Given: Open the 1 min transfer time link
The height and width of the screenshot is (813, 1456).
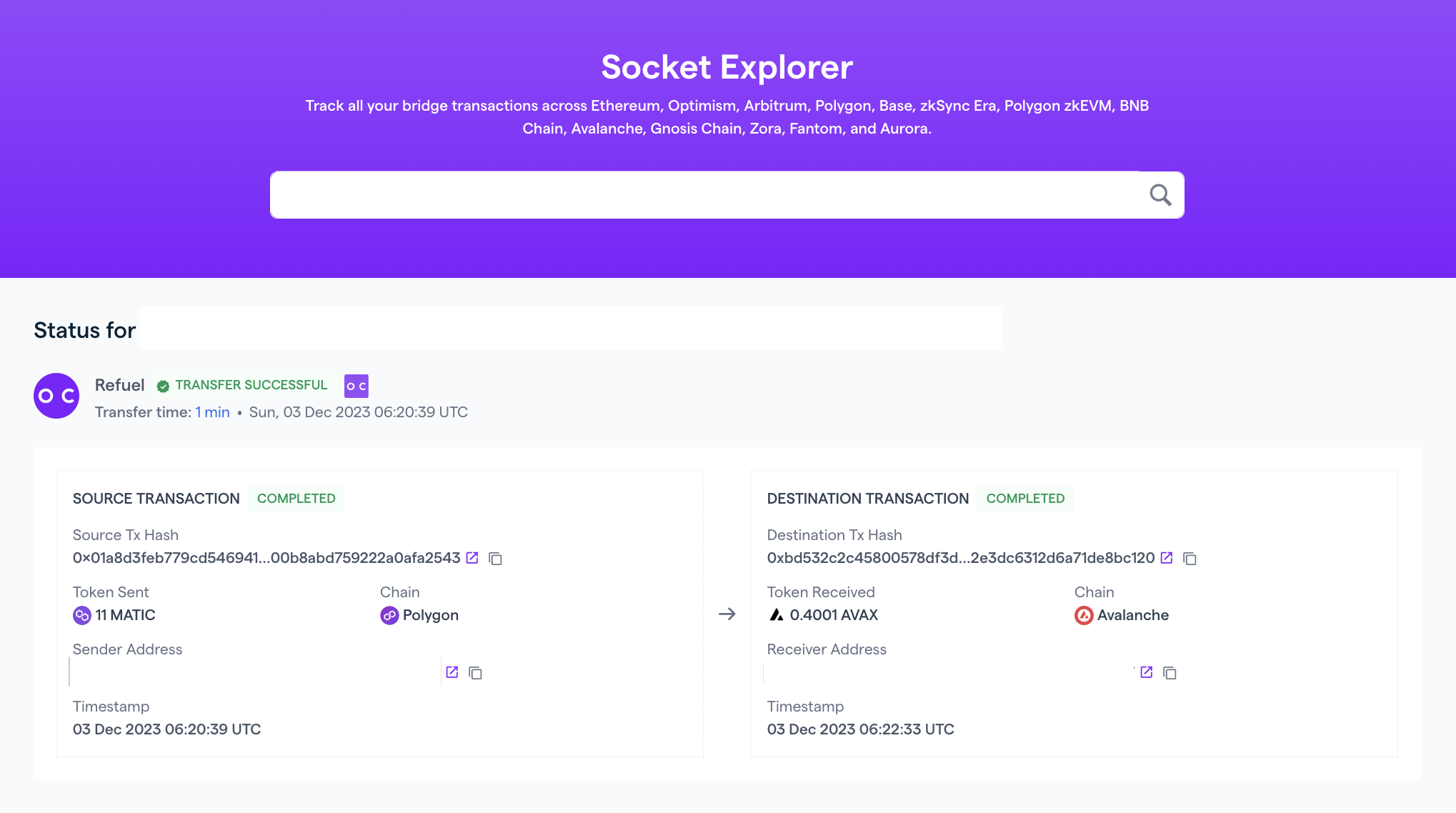Looking at the screenshot, I should point(211,412).
